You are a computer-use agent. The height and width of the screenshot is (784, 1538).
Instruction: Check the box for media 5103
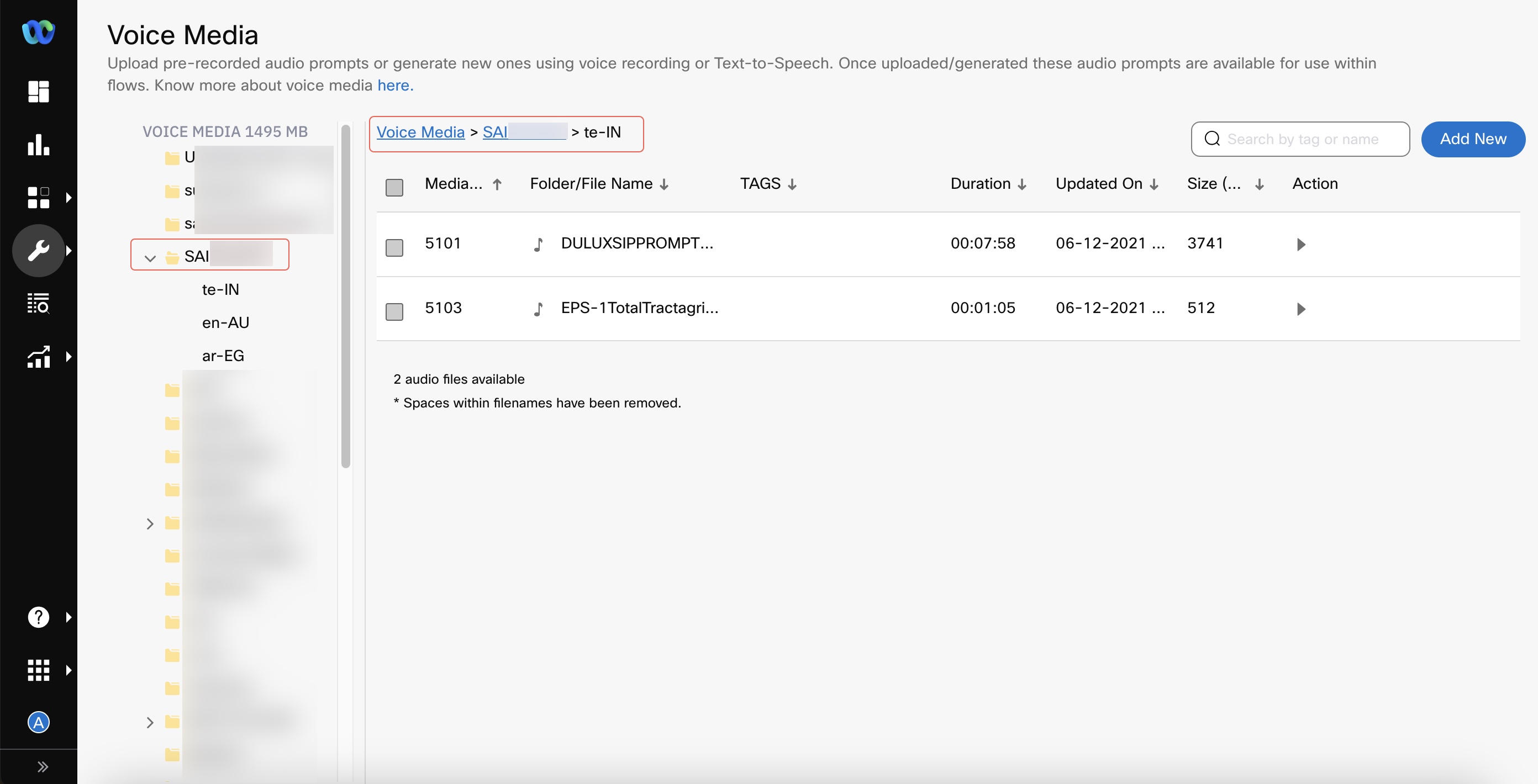click(x=394, y=311)
